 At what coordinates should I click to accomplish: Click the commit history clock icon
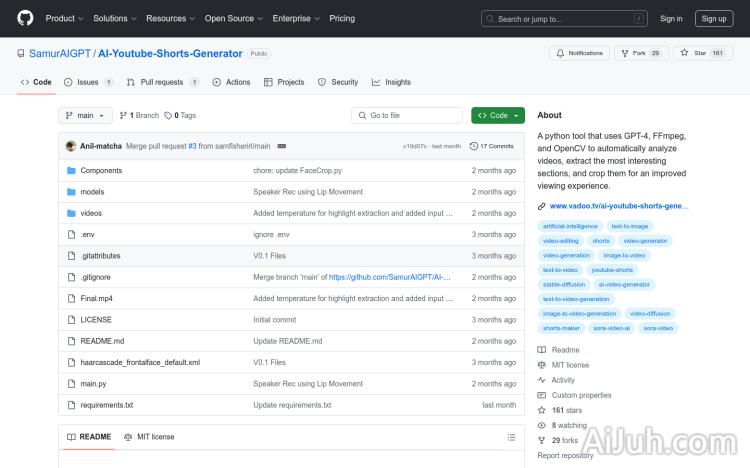(x=474, y=146)
